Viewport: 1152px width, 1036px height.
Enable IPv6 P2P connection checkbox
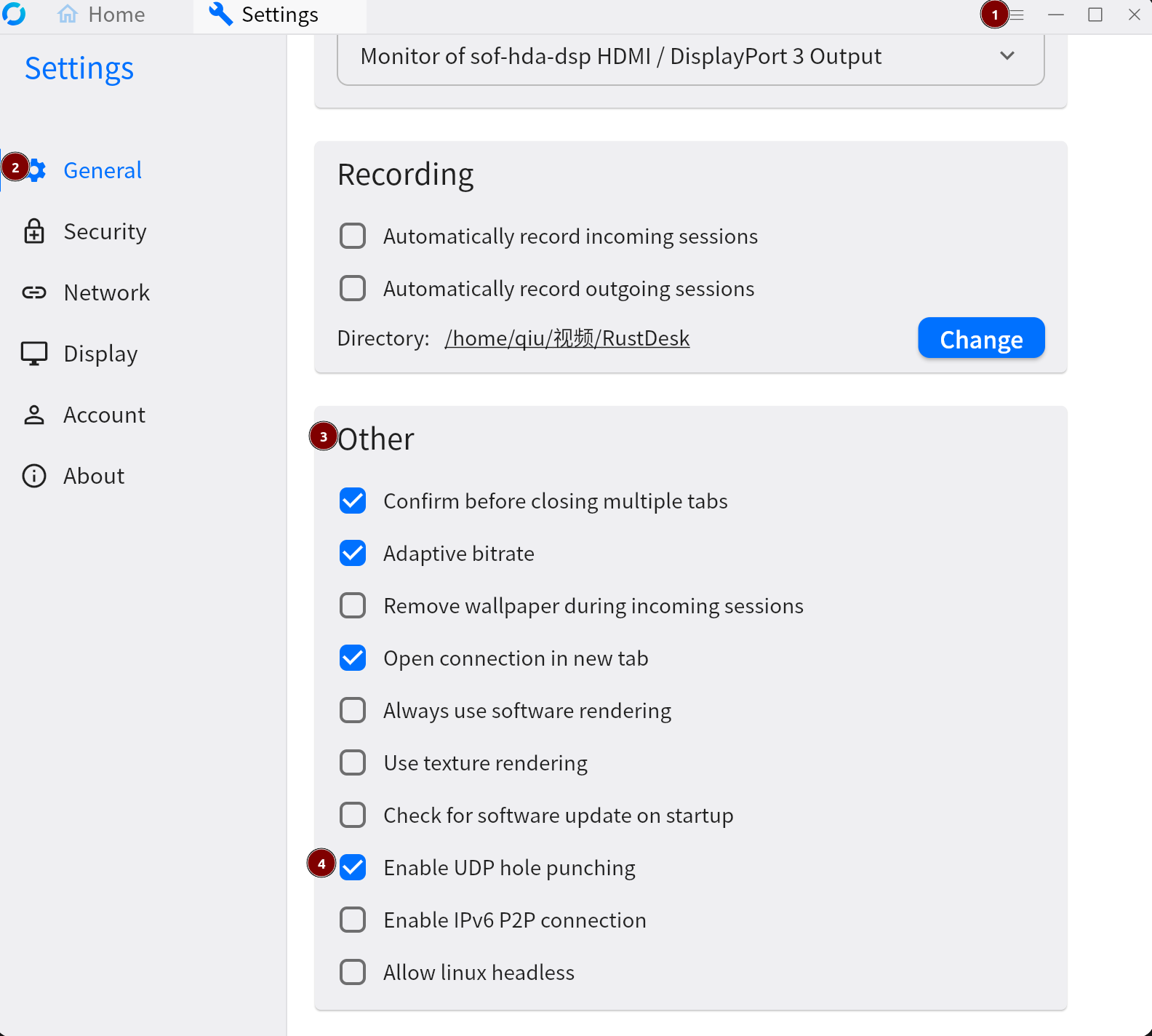tap(353, 920)
